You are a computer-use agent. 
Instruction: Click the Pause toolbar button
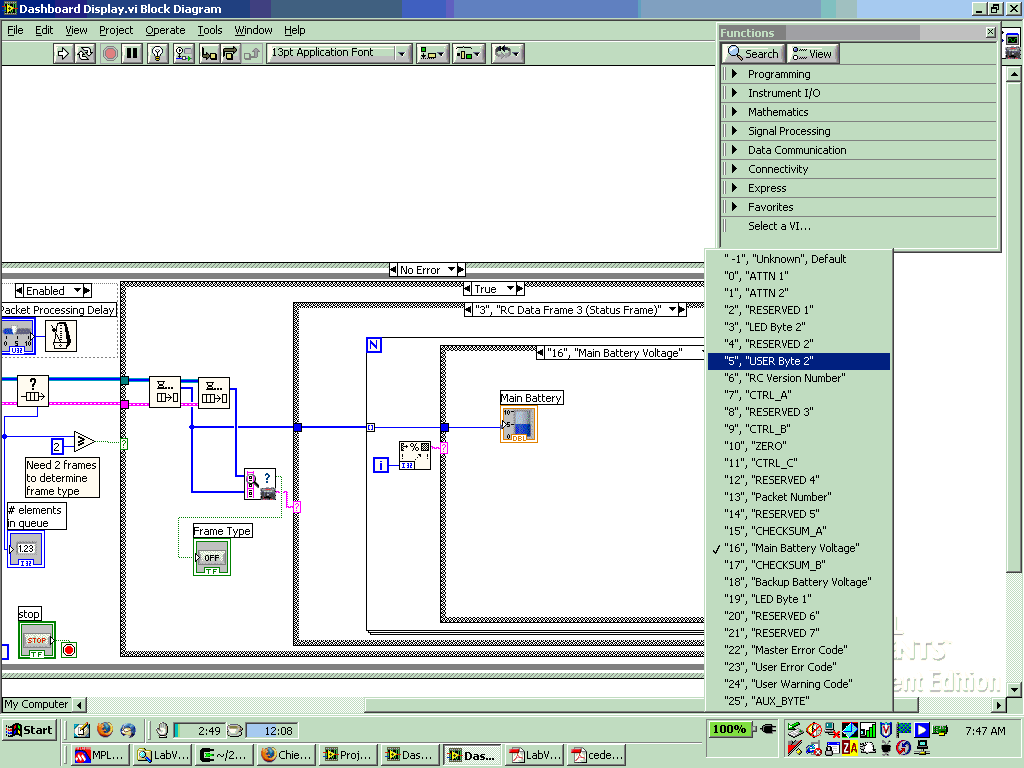tap(132, 54)
